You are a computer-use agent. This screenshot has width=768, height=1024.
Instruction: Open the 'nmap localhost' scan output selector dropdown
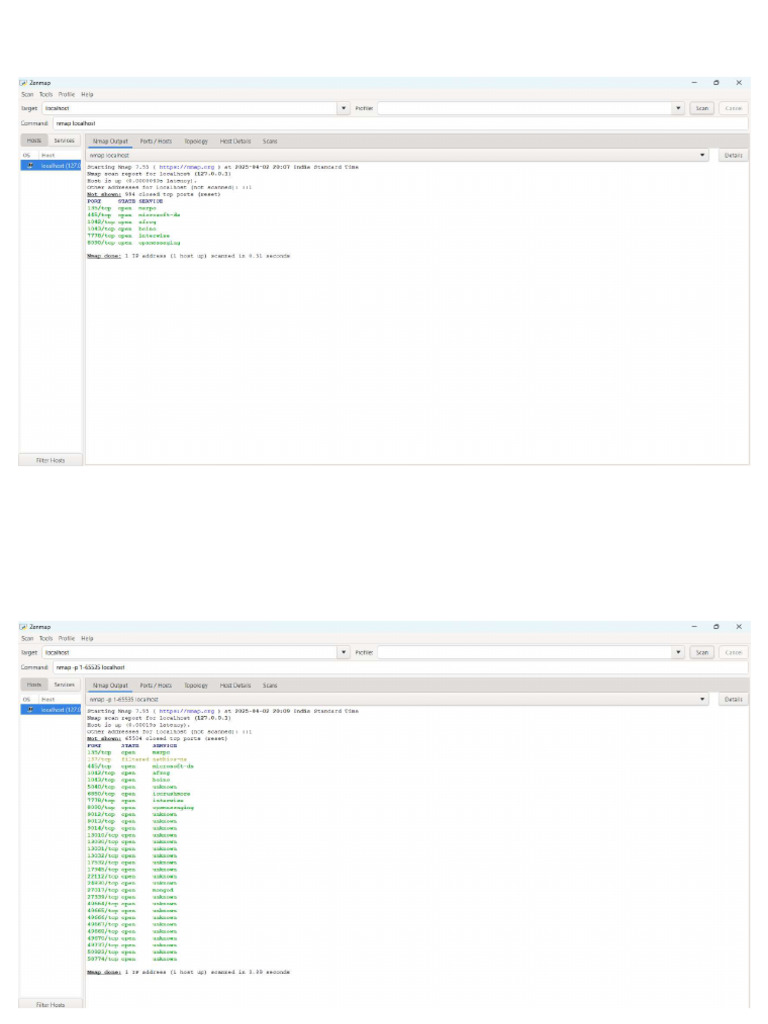click(x=702, y=156)
